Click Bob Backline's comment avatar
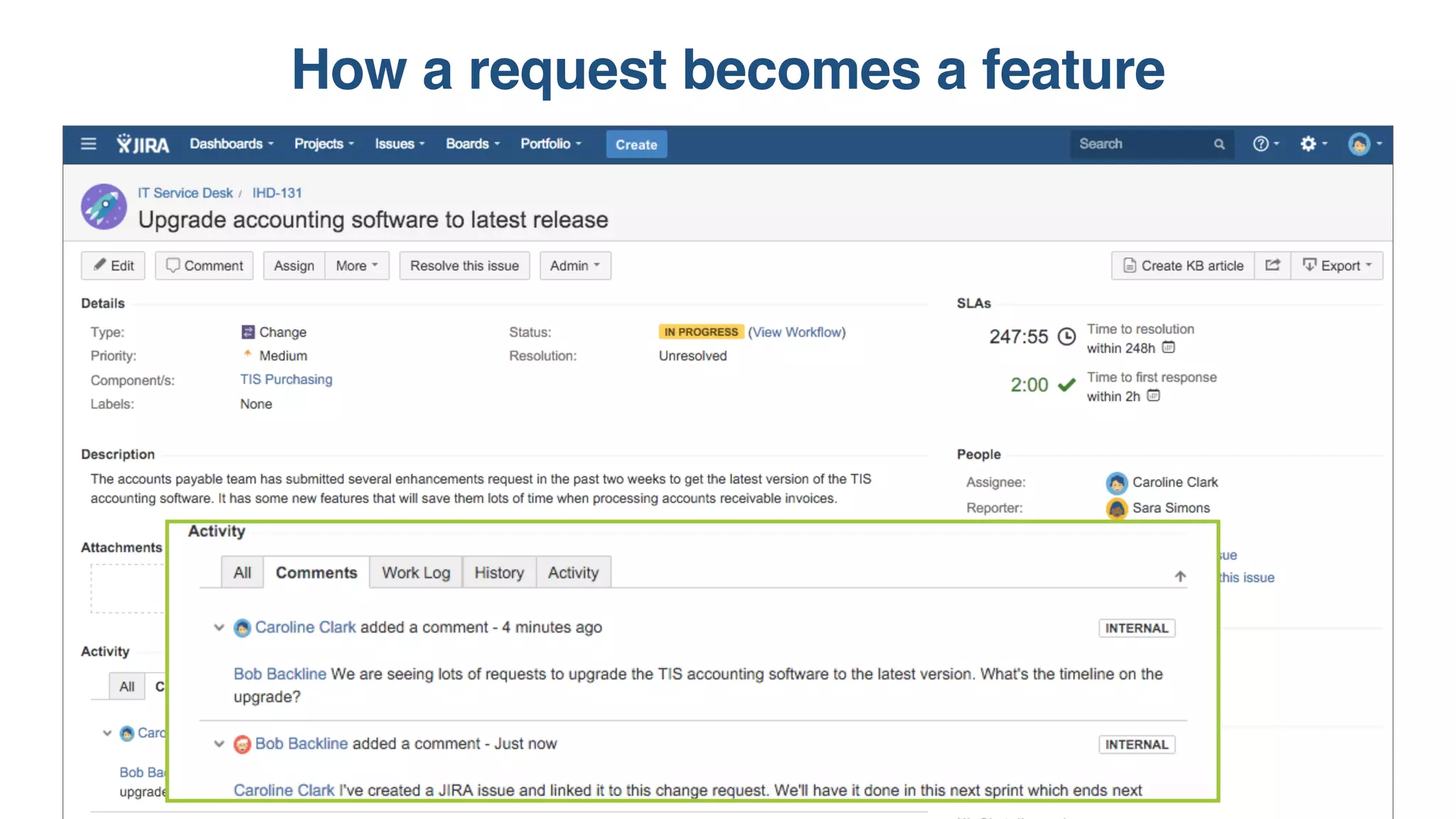Image resolution: width=1456 pixels, height=819 pixels. [242, 744]
